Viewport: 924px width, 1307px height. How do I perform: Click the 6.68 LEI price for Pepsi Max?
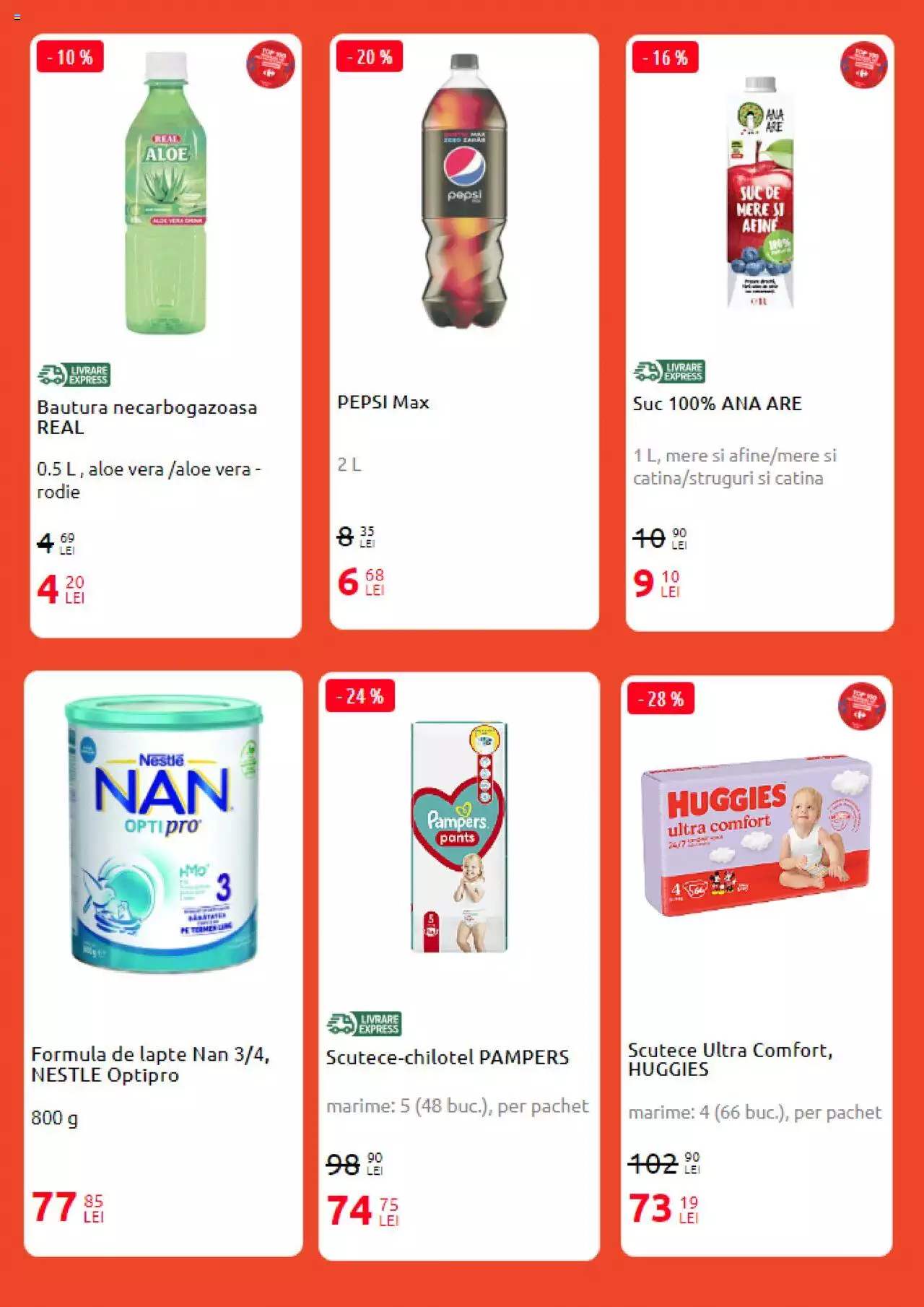click(361, 581)
